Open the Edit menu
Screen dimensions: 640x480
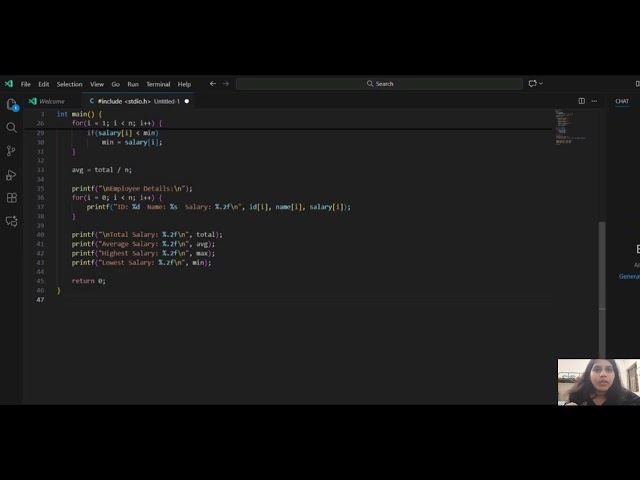(44, 84)
